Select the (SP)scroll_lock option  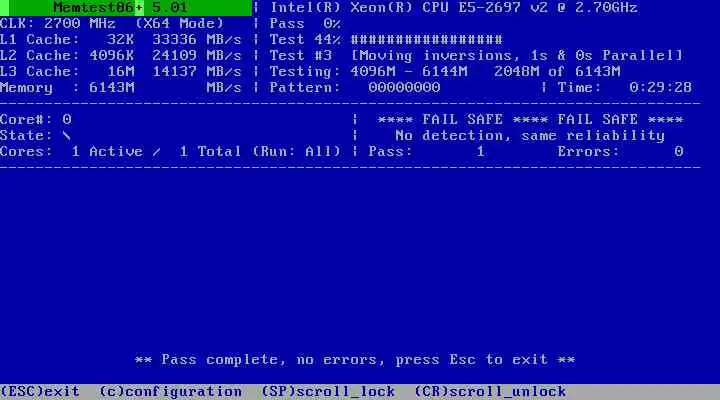tap(328, 392)
